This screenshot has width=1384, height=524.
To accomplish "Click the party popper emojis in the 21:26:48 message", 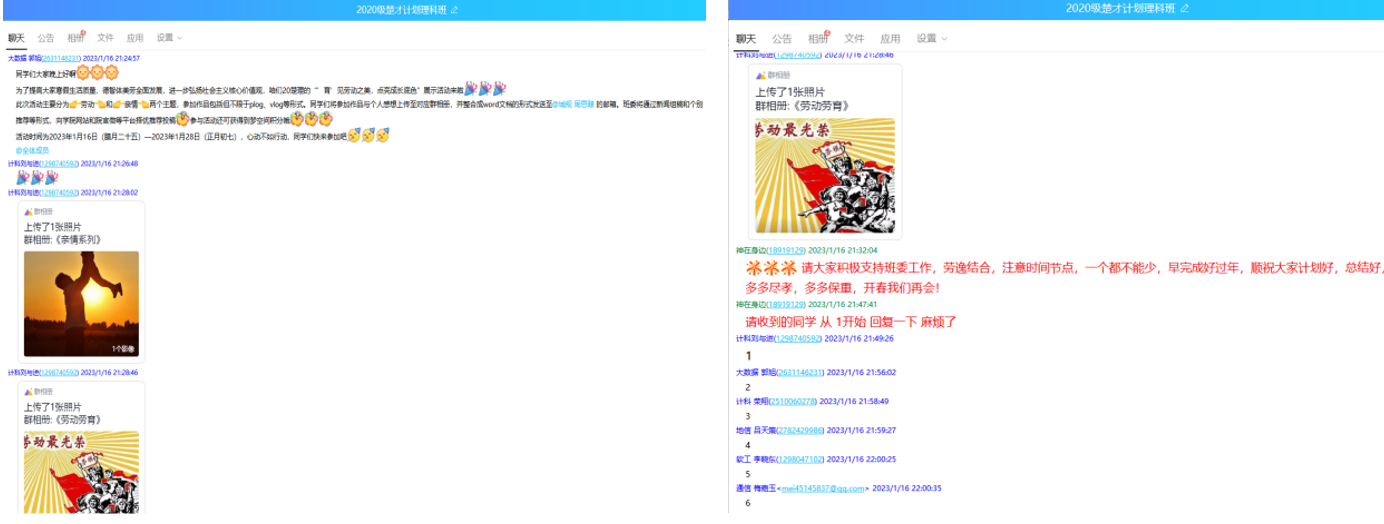I will click(x=37, y=177).
